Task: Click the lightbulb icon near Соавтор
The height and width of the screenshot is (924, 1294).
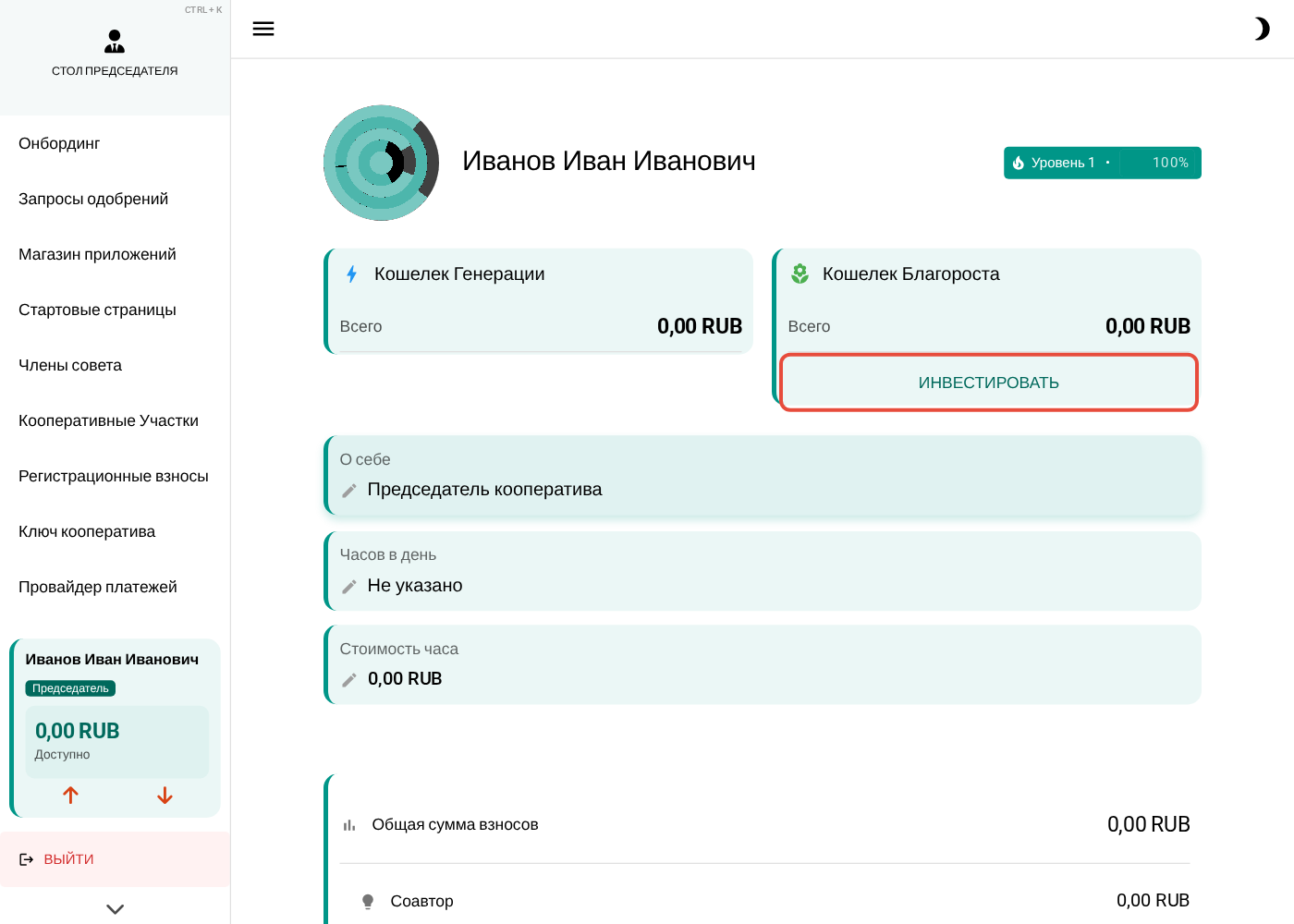Action: click(x=368, y=902)
